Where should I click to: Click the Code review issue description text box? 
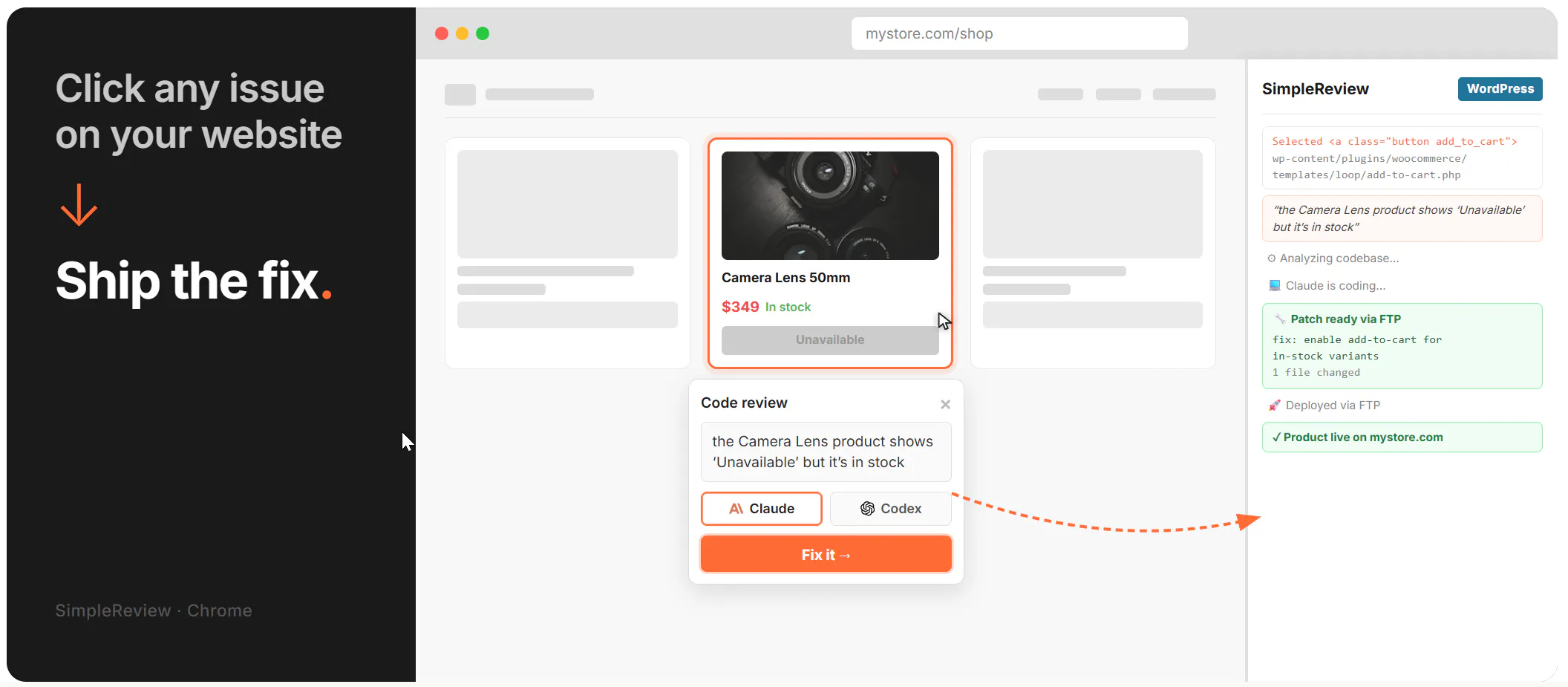[x=826, y=452]
